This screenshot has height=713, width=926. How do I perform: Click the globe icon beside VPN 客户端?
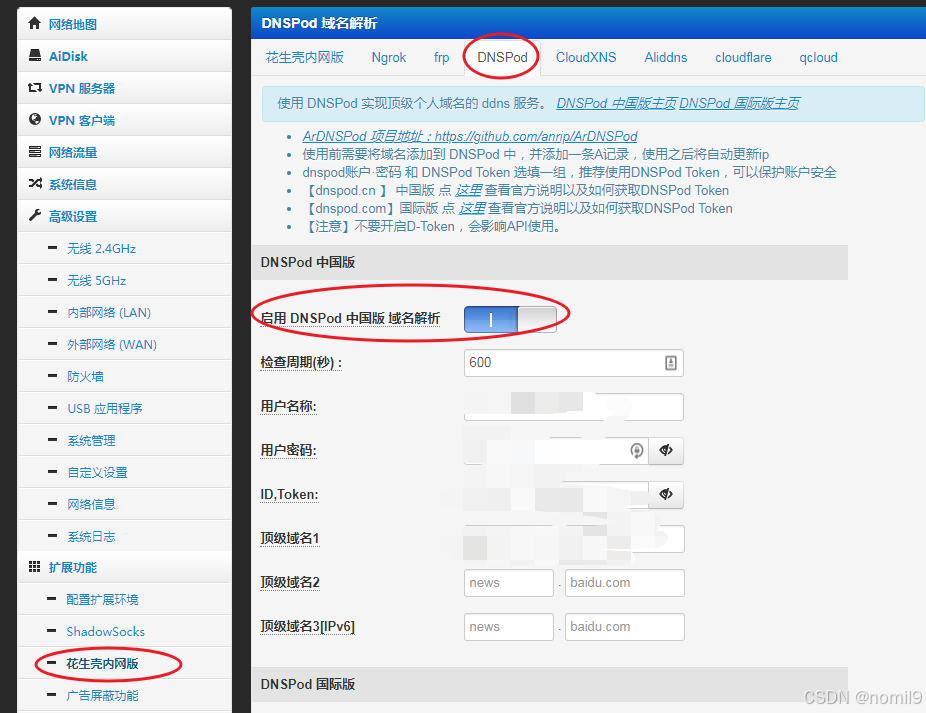35,119
